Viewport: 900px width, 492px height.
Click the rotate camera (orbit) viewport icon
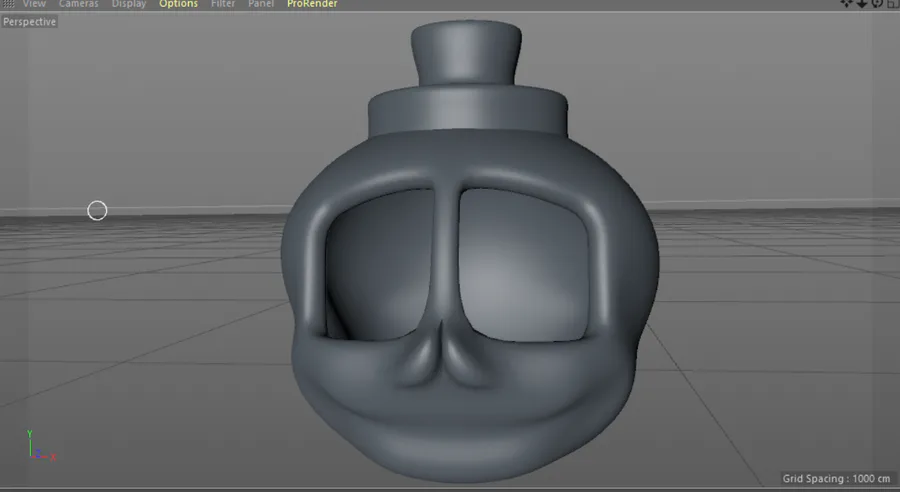pos(877,3)
